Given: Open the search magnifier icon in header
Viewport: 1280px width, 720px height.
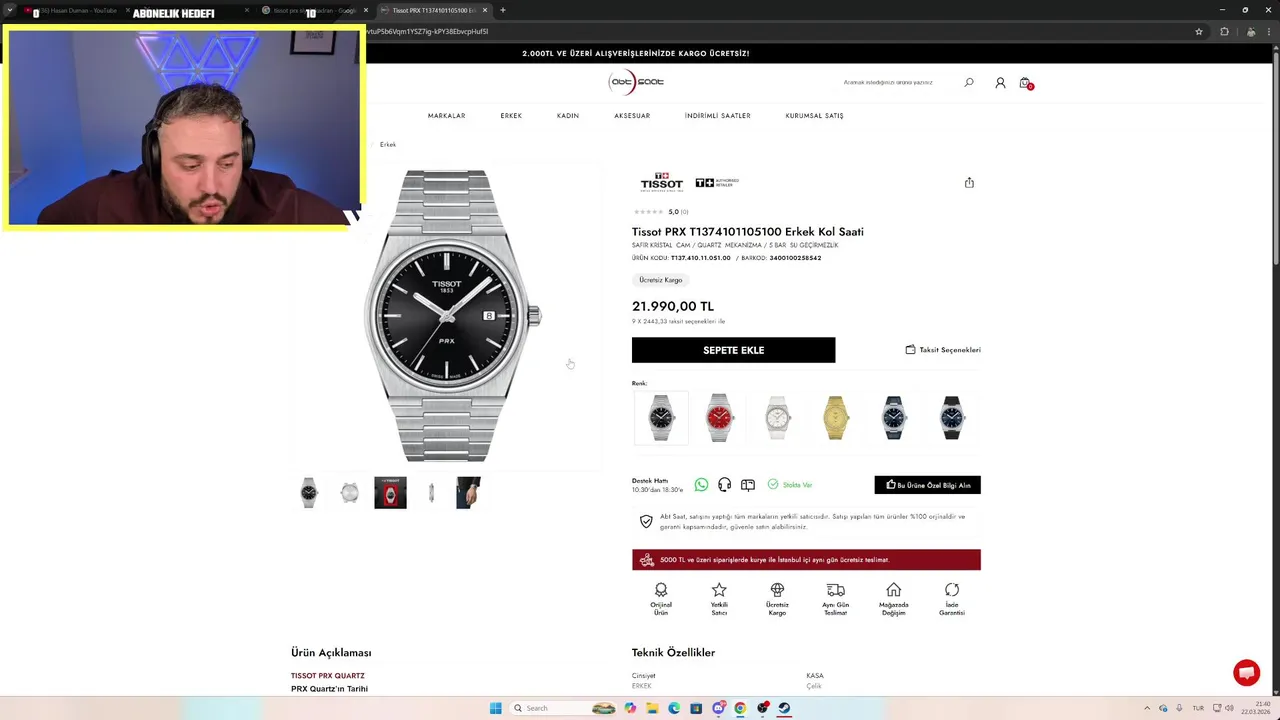Looking at the screenshot, I should [x=968, y=83].
